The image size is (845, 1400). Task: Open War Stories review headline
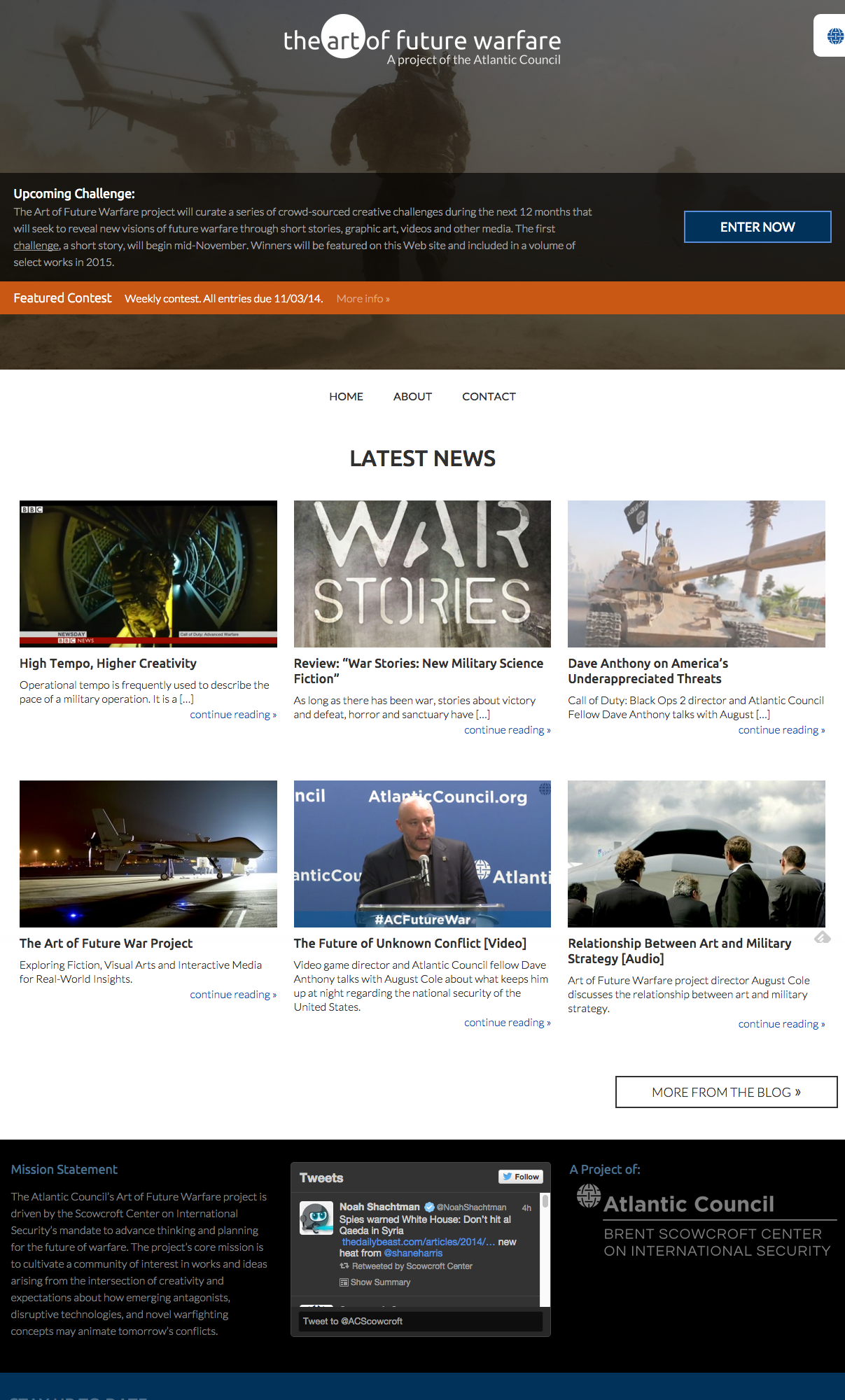[x=419, y=671]
